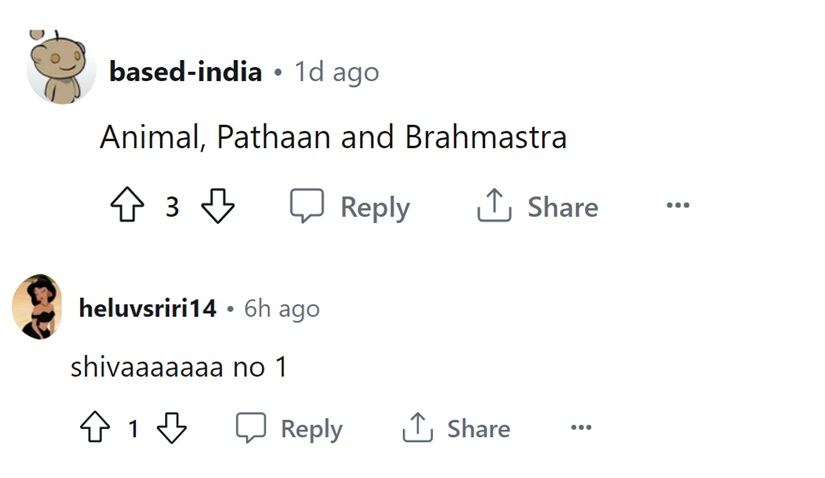Share the heluvsriri14 comment
Screen dimensions: 825x478
(456, 429)
